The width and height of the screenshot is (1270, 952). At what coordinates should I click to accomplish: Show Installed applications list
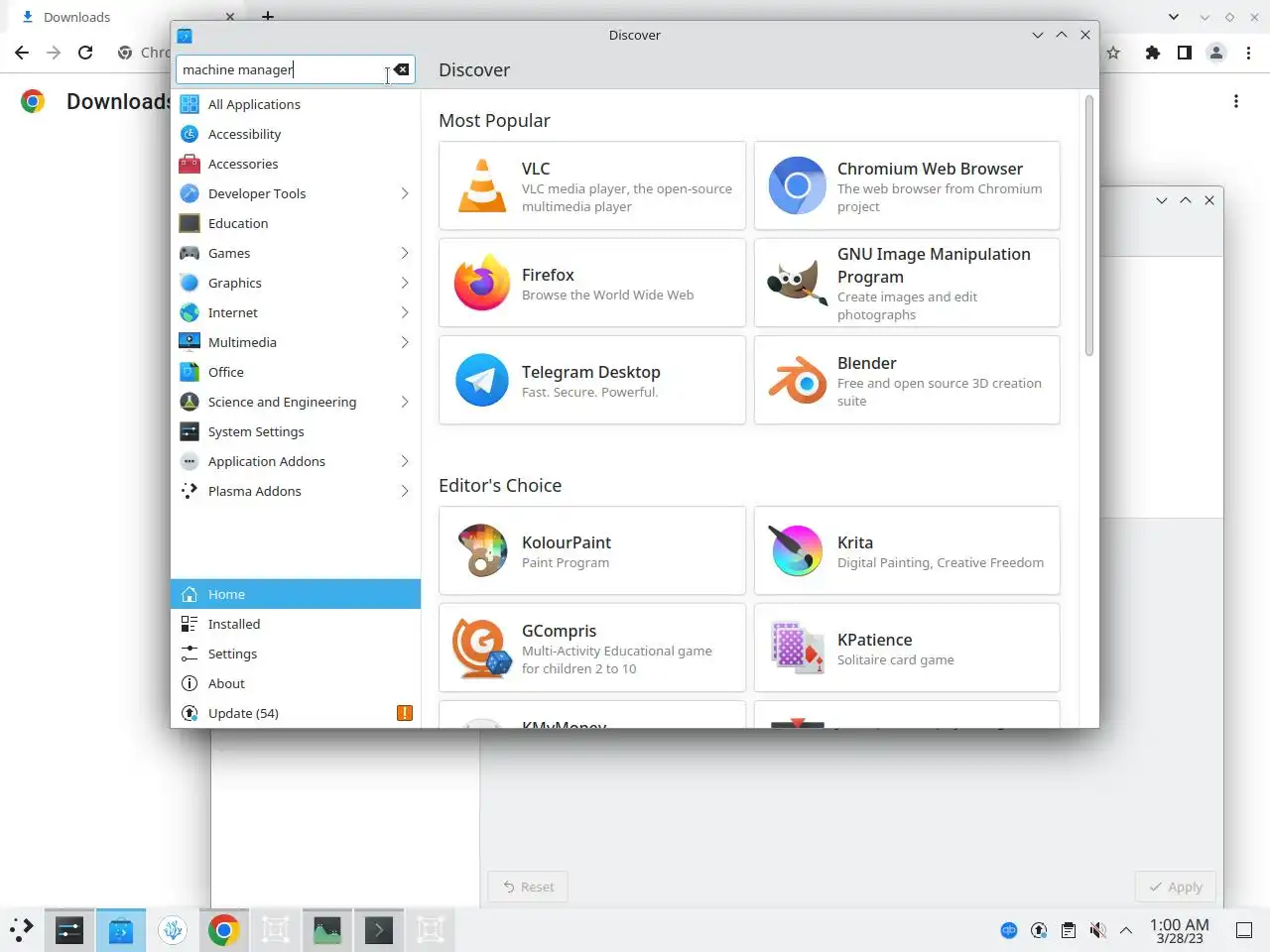coord(296,624)
